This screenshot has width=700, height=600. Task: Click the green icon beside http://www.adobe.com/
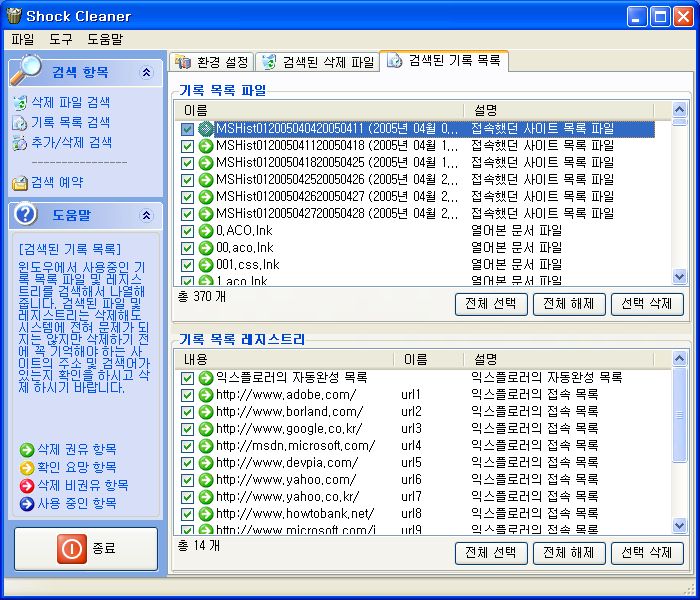pos(206,395)
